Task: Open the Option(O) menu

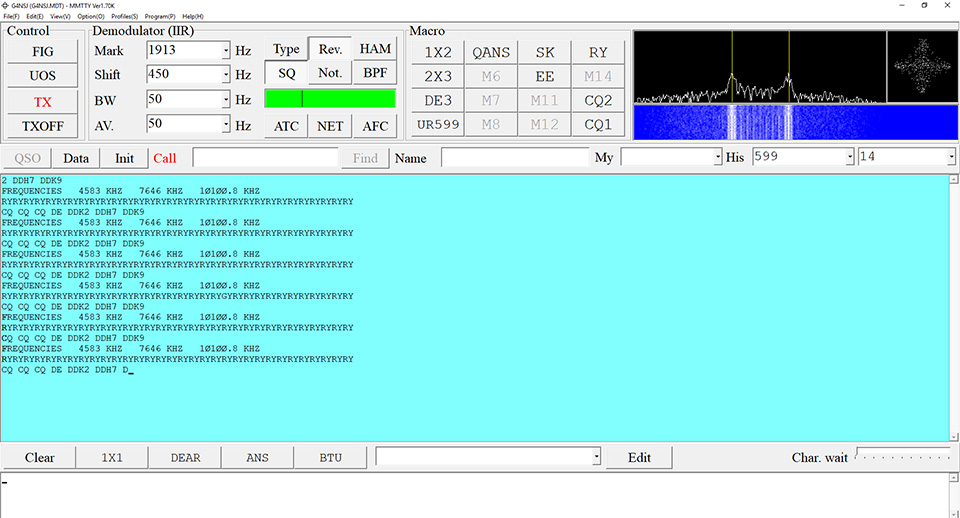Action: pyautogui.click(x=91, y=17)
